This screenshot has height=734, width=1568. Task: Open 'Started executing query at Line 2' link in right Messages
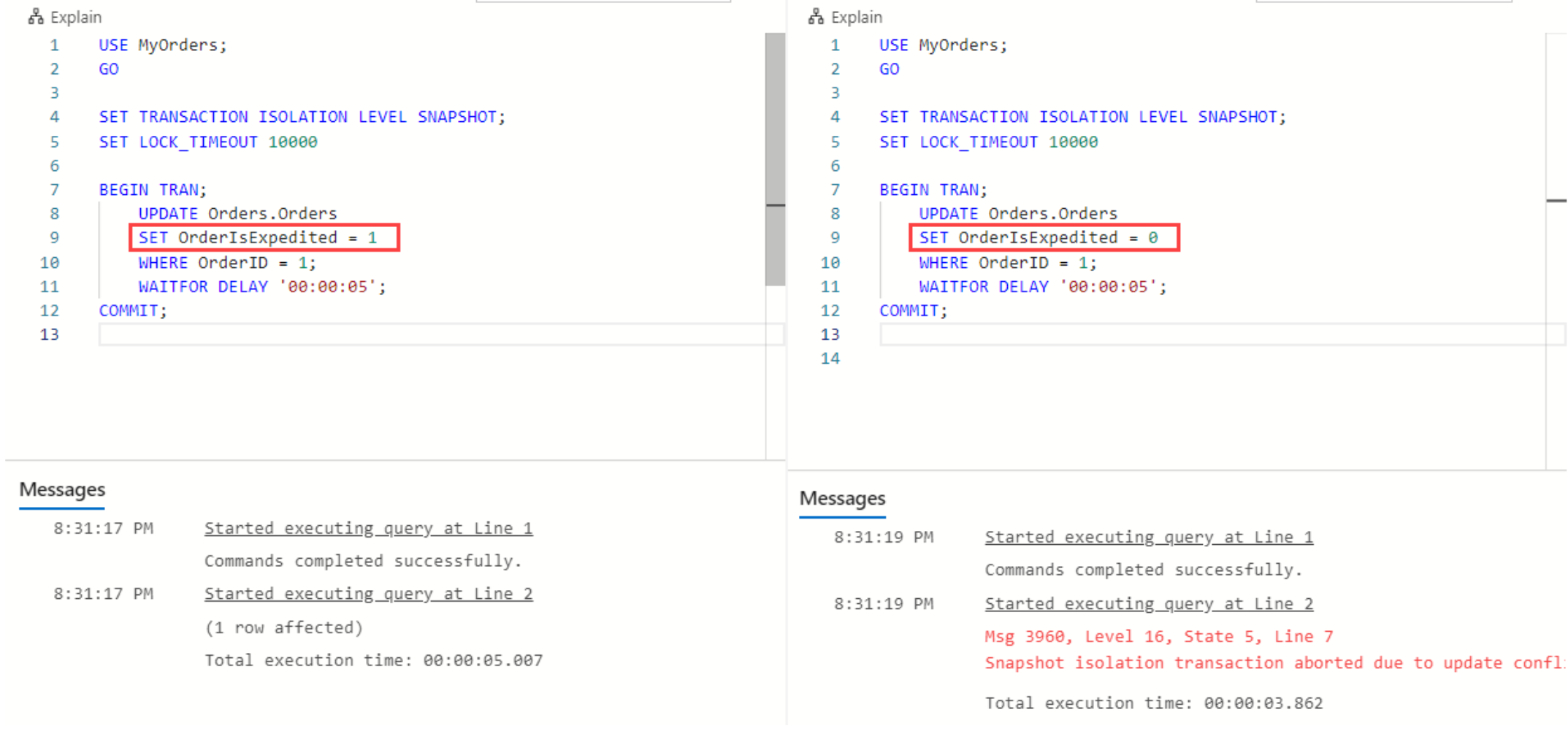point(1149,603)
